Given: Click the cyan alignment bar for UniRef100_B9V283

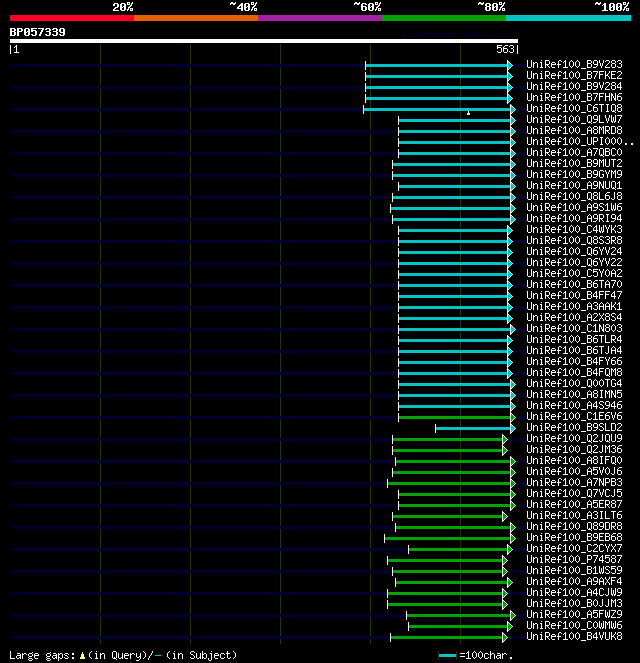Looking at the screenshot, I should pyautogui.click(x=437, y=65).
